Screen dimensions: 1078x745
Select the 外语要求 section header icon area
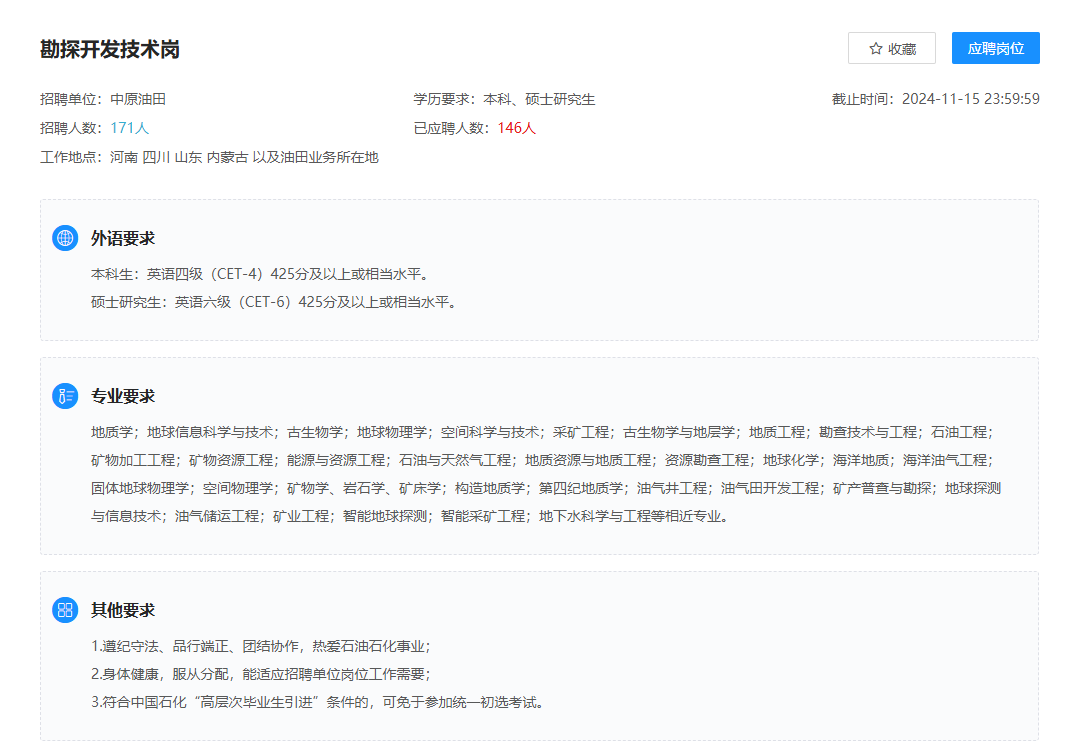(65, 238)
